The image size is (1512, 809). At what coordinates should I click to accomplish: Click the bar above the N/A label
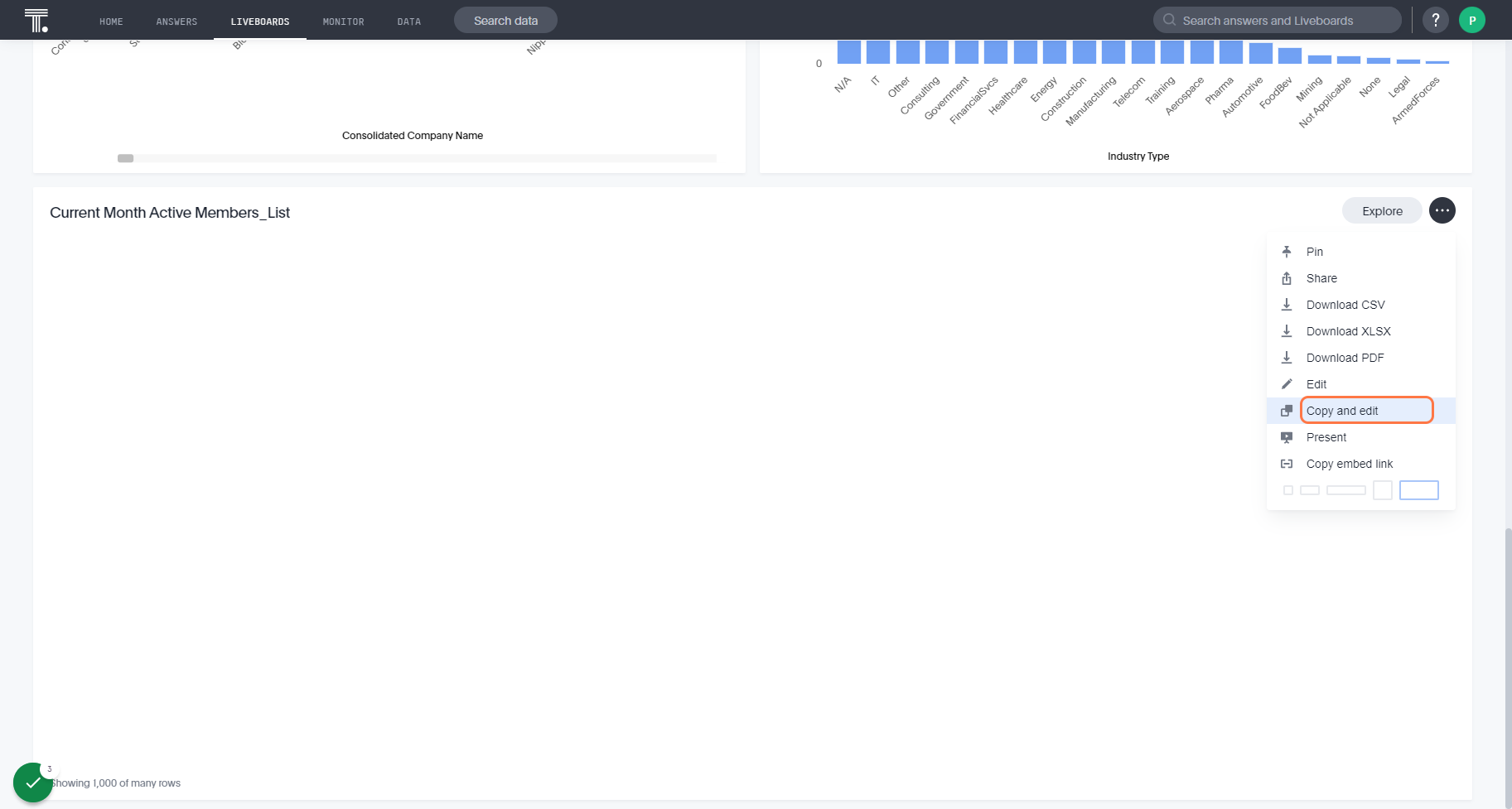(848, 52)
